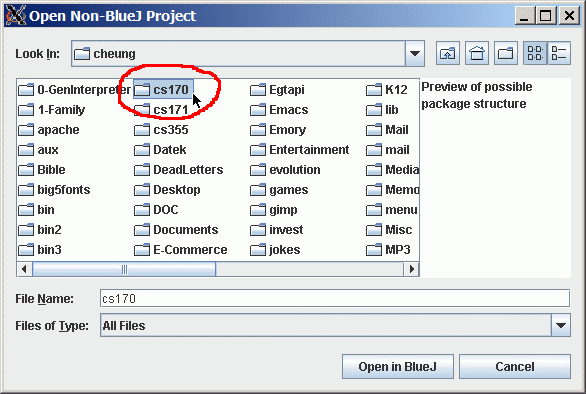The width and height of the screenshot is (586, 394).
Task: Select the Emacs folder icon
Action: tap(258, 110)
